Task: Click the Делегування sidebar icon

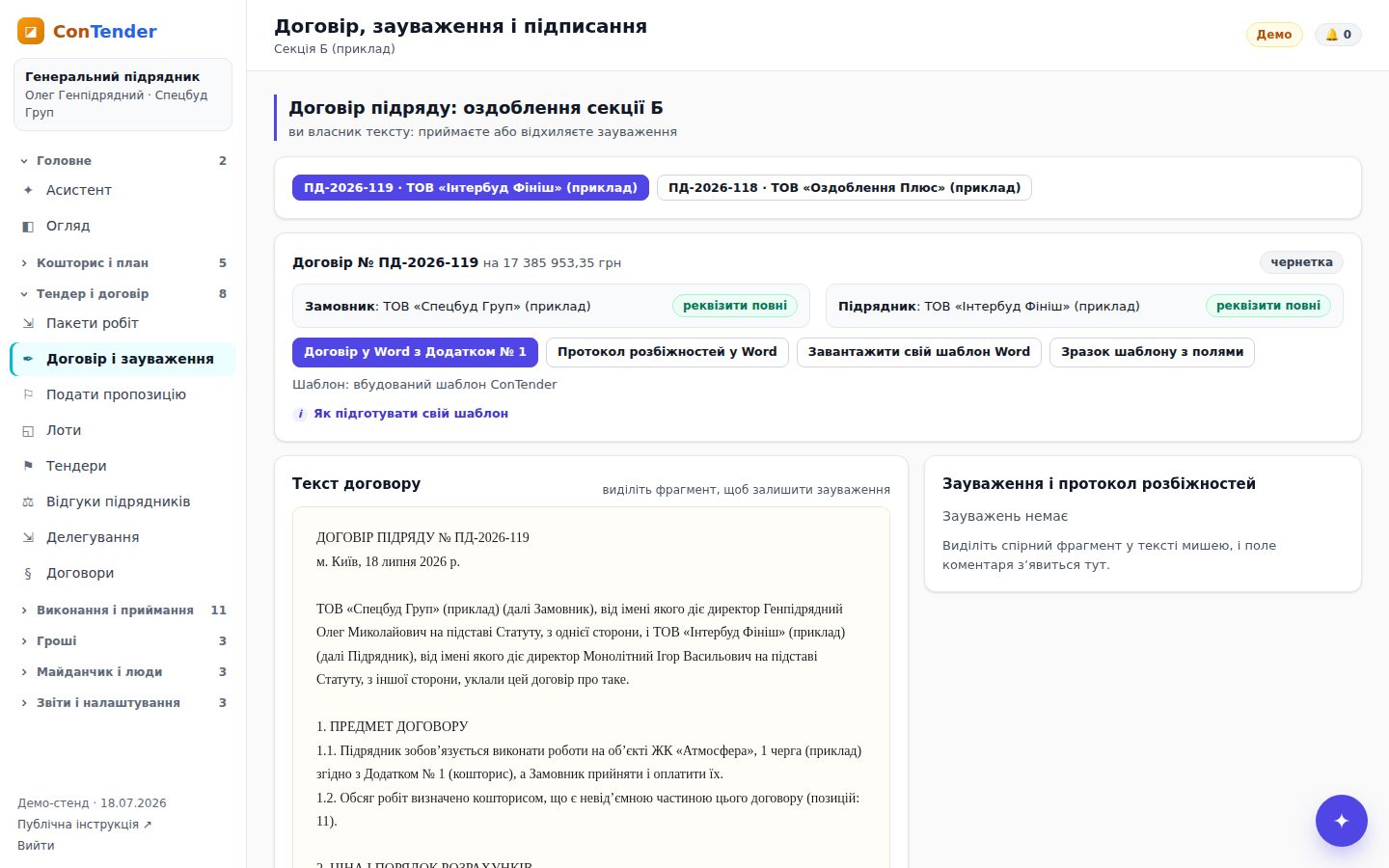Action: [28, 537]
